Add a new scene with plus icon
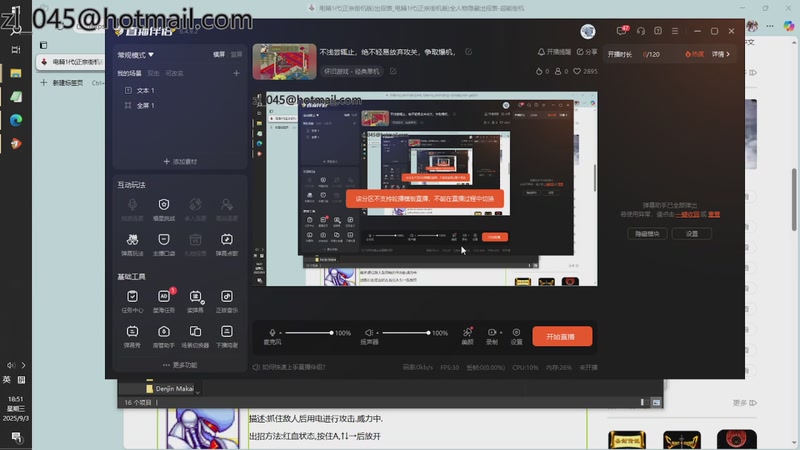The height and width of the screenshot is (450, 800). click(x=236, y=73)
